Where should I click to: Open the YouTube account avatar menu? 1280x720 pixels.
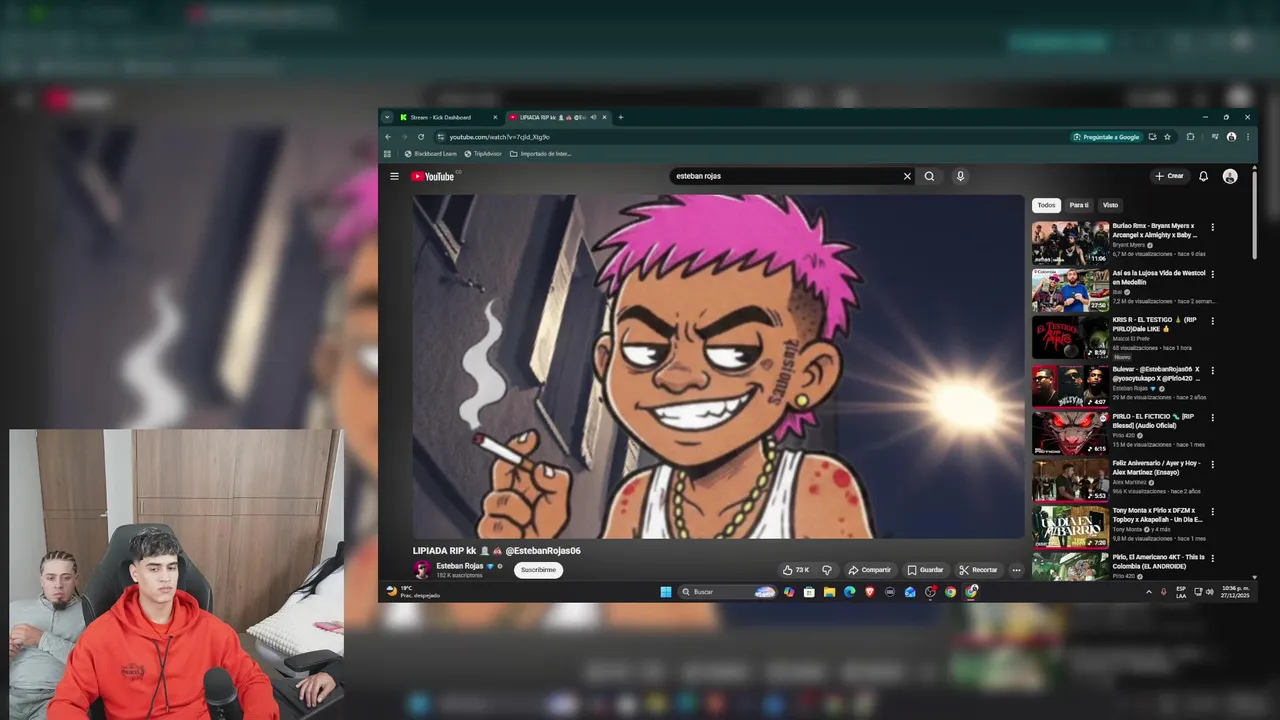1230,176
